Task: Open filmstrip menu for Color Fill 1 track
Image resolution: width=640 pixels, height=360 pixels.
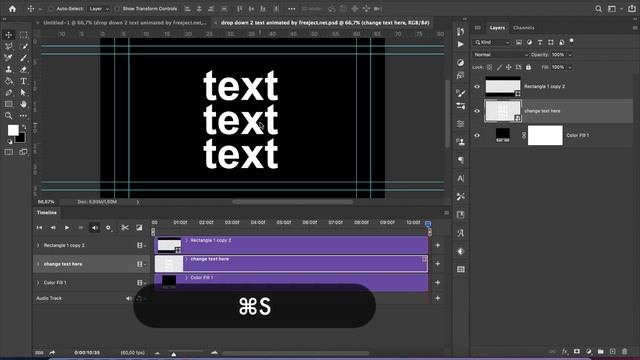Action: pos(141,282)
